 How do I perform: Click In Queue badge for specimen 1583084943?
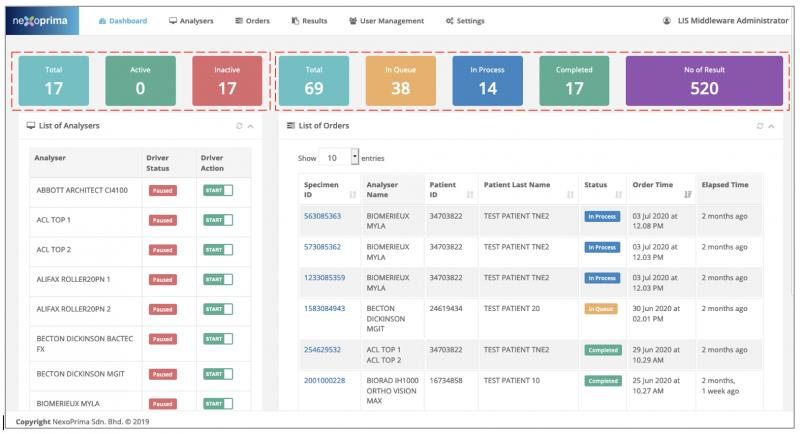601,309
